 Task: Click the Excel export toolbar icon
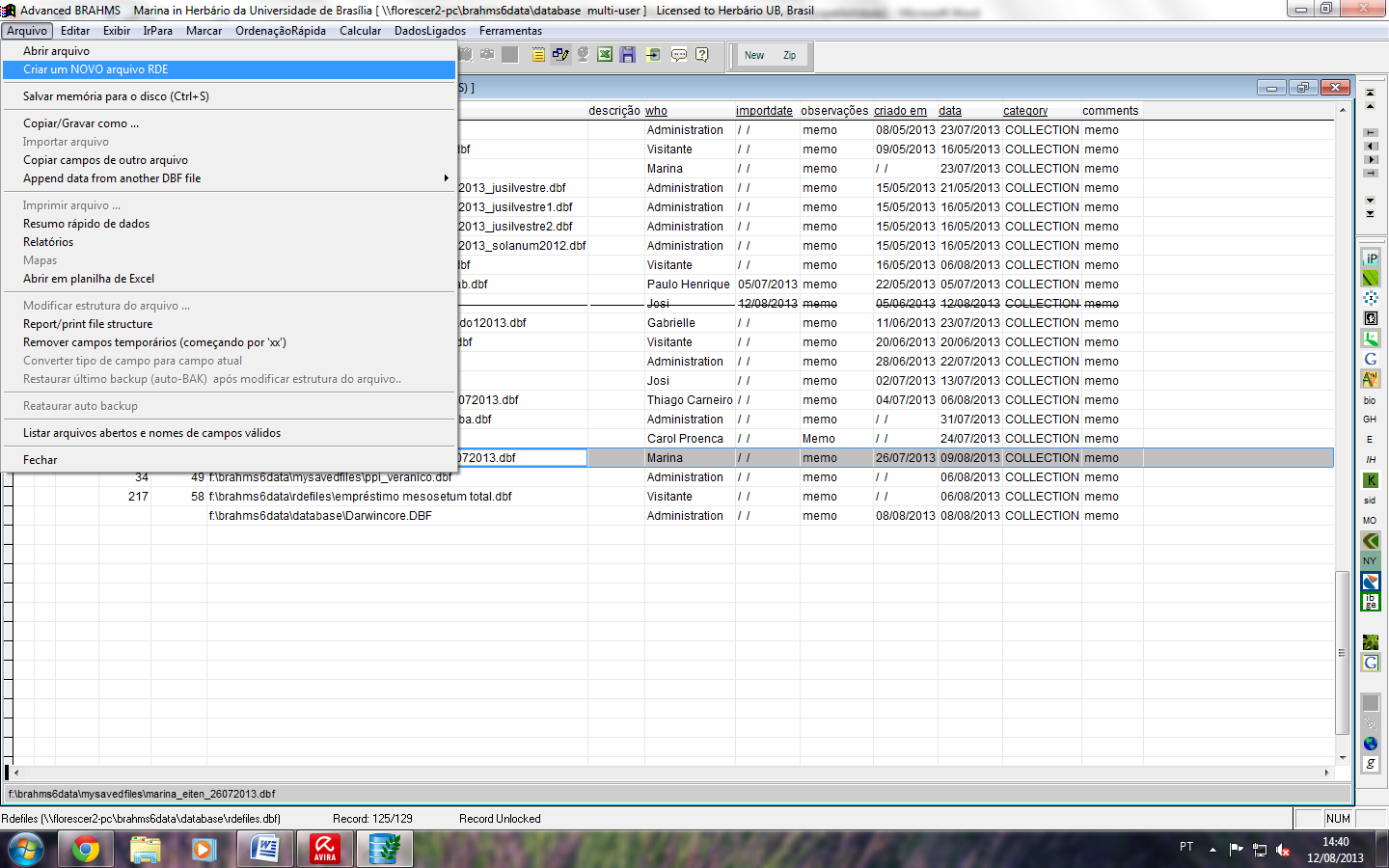605,55
